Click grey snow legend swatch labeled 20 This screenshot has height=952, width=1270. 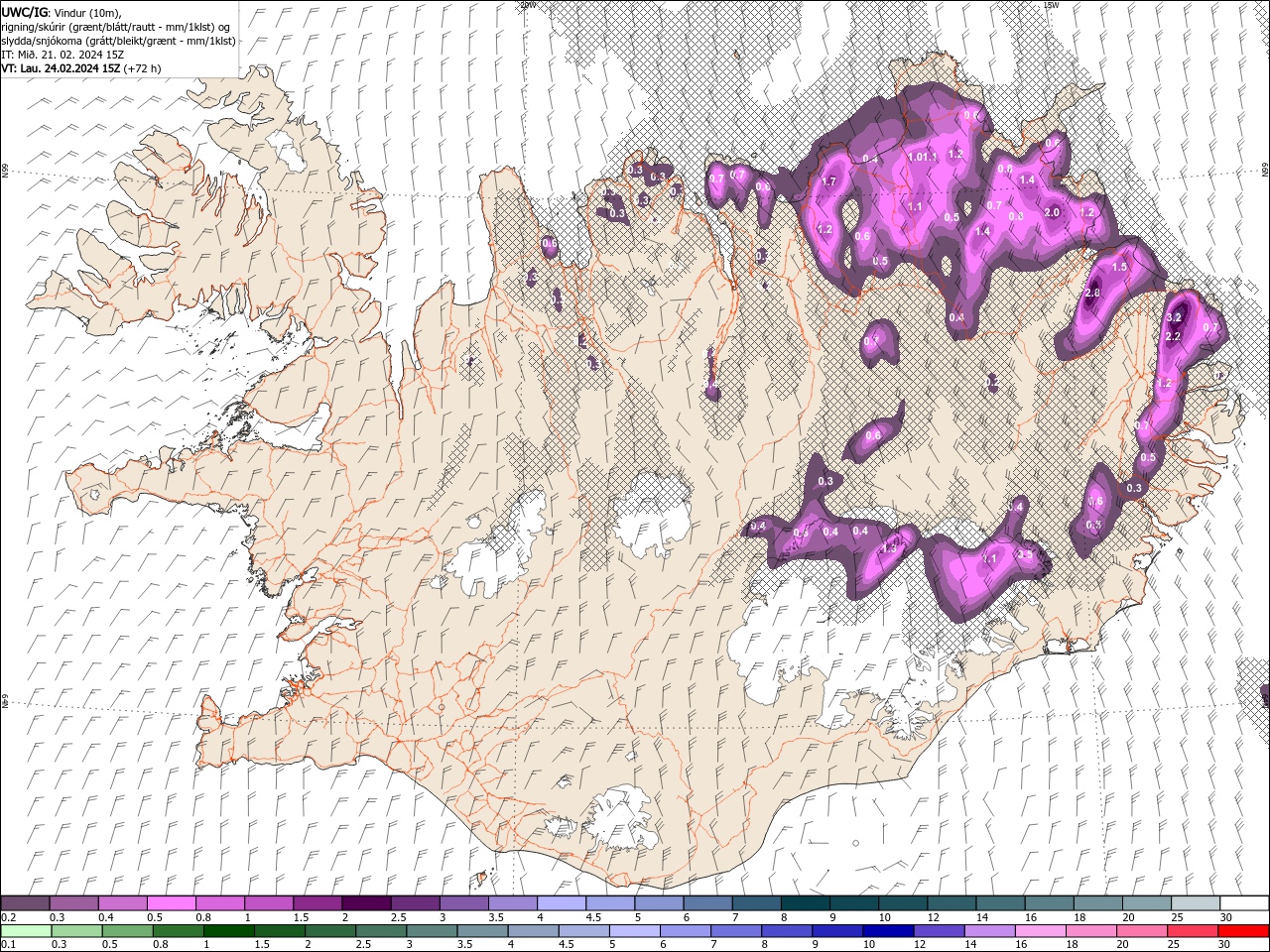pyautogui.click(x=1148, y=903)
